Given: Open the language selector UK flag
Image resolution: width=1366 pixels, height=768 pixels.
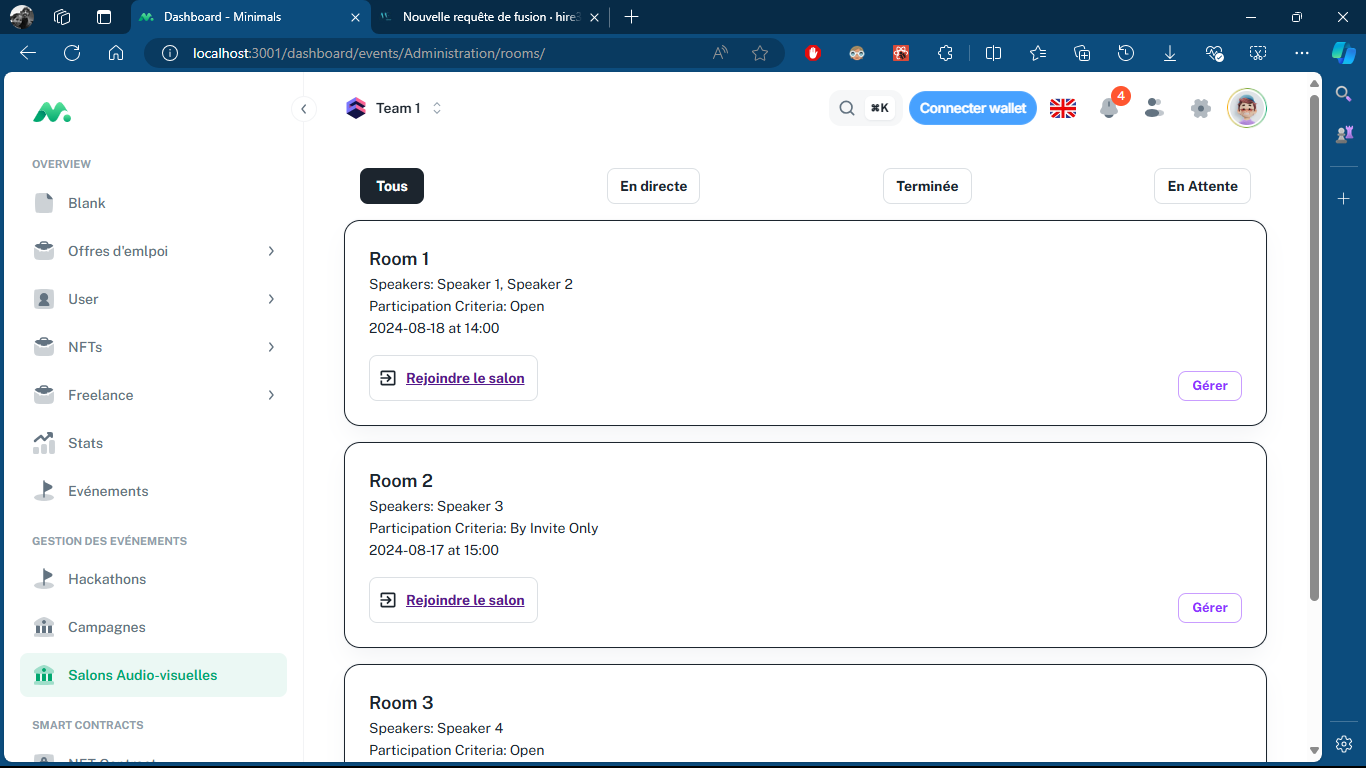Looking at the screenshot, I should 1063,108.
